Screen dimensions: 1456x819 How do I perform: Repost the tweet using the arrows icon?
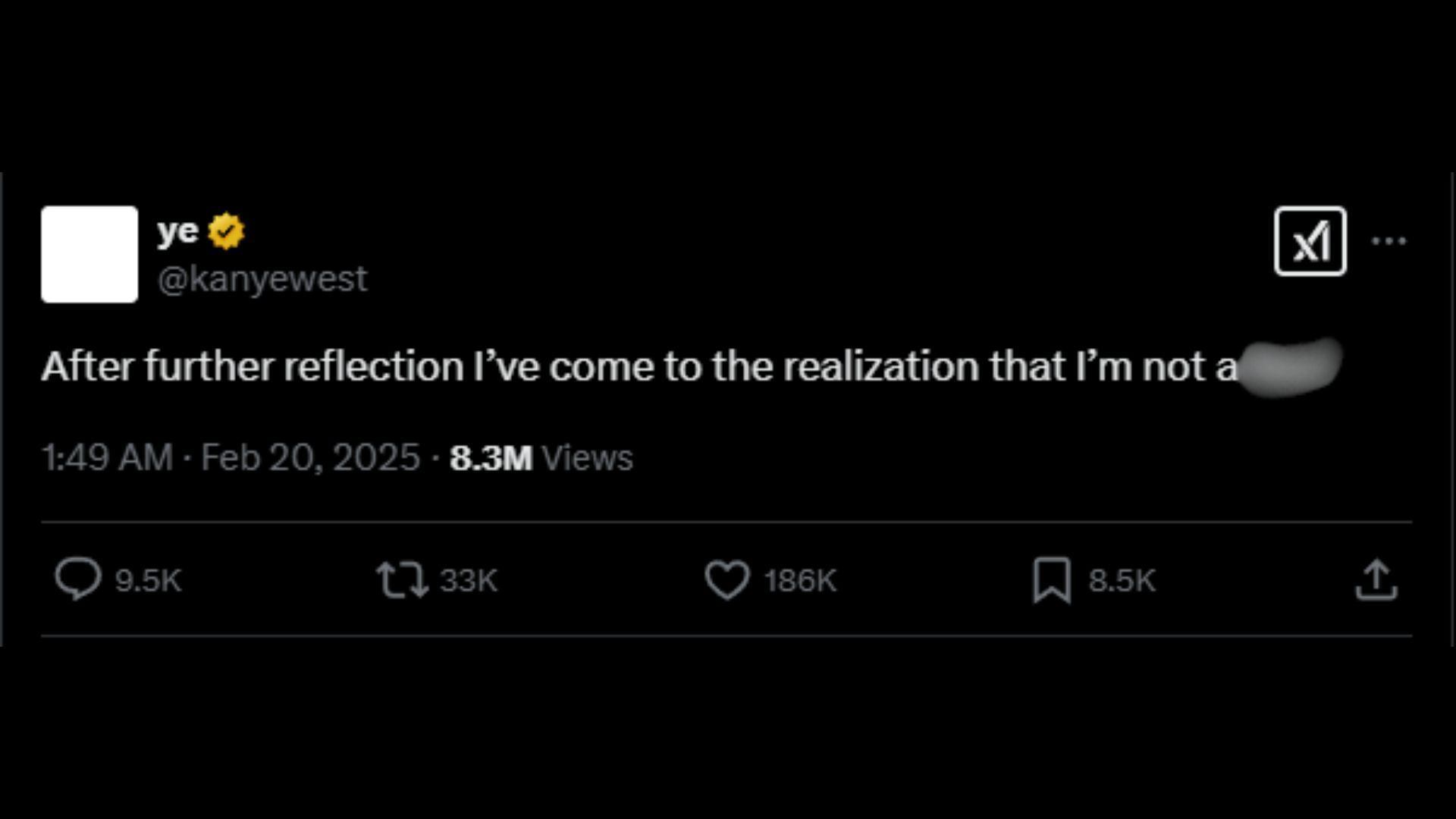(x=402, y=579)
